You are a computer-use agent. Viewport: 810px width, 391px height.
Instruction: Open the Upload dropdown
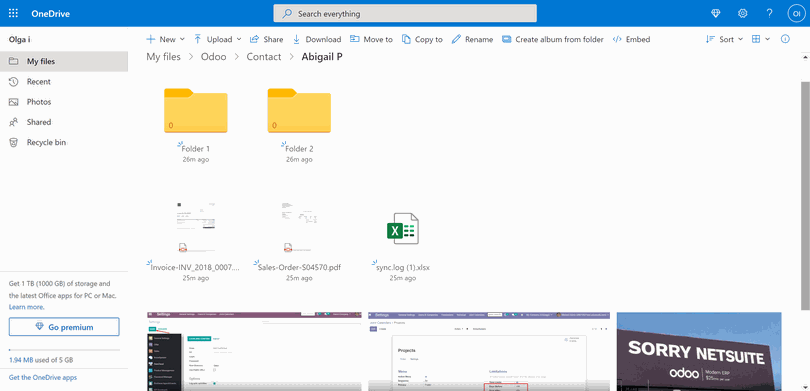pos(217,39)
